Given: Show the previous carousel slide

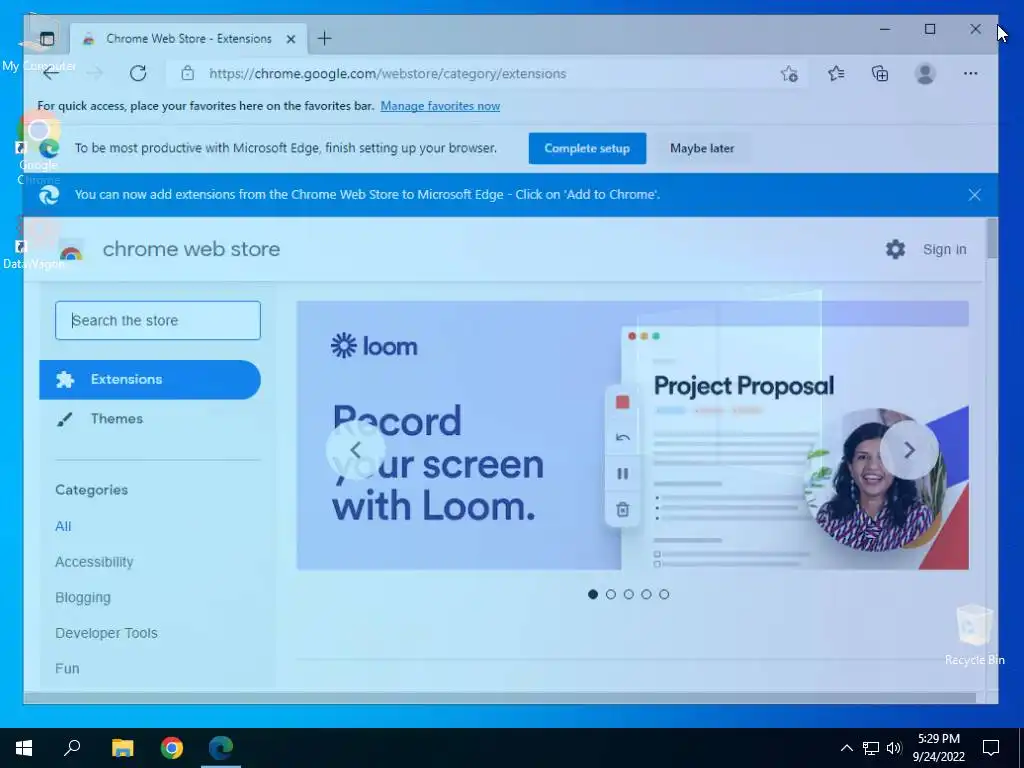Looking at the screenshot, I should 355,450.
